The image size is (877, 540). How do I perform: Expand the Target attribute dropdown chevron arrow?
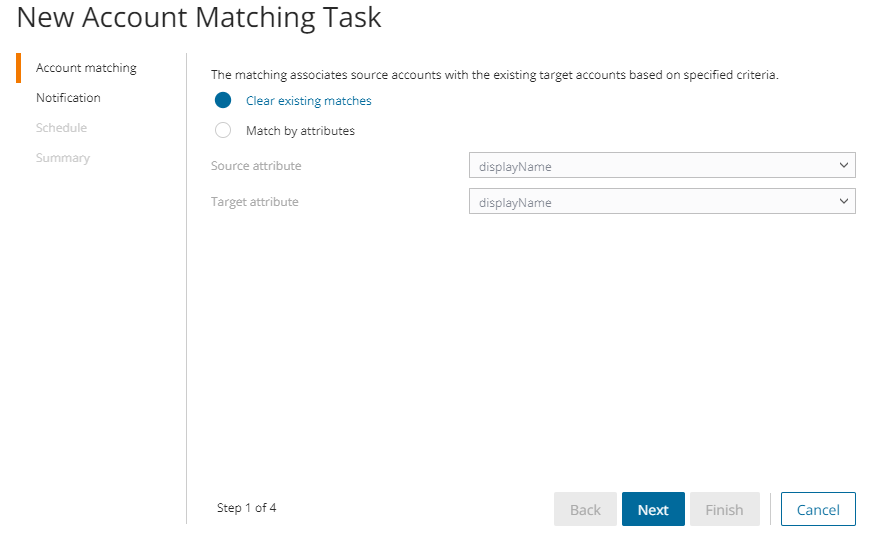(x=844, y=202)
